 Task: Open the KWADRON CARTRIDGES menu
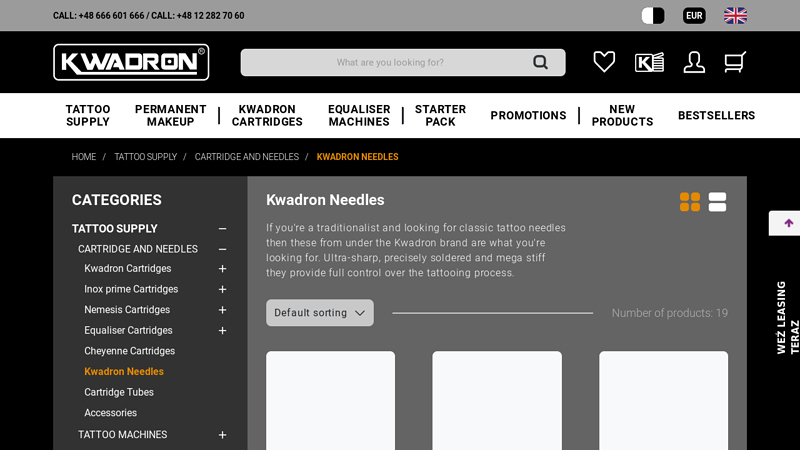267,115
